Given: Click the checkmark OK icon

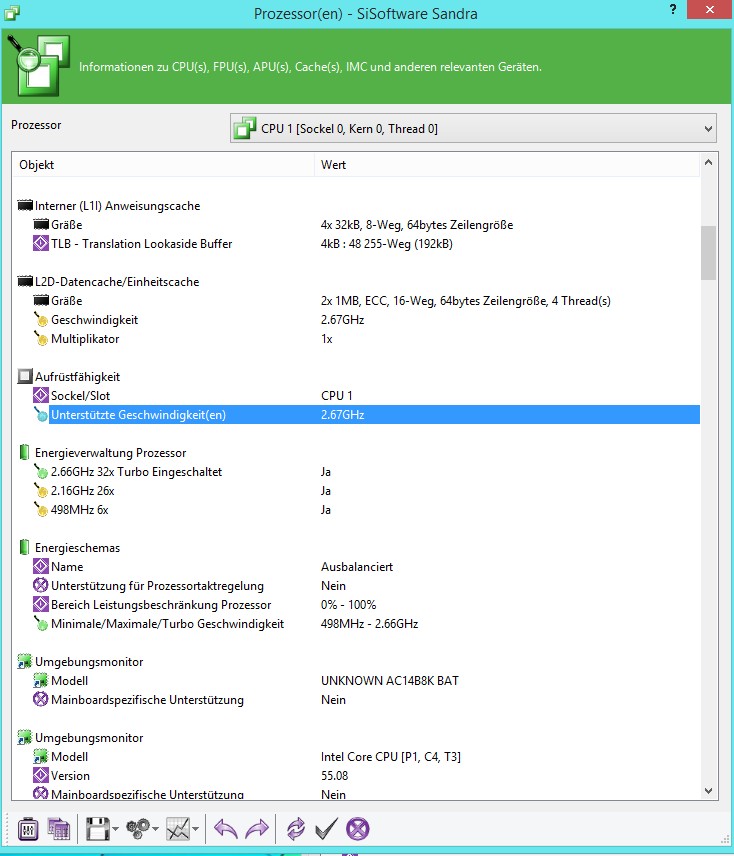Looking at the screenshot, I should (x=326, y=829).
